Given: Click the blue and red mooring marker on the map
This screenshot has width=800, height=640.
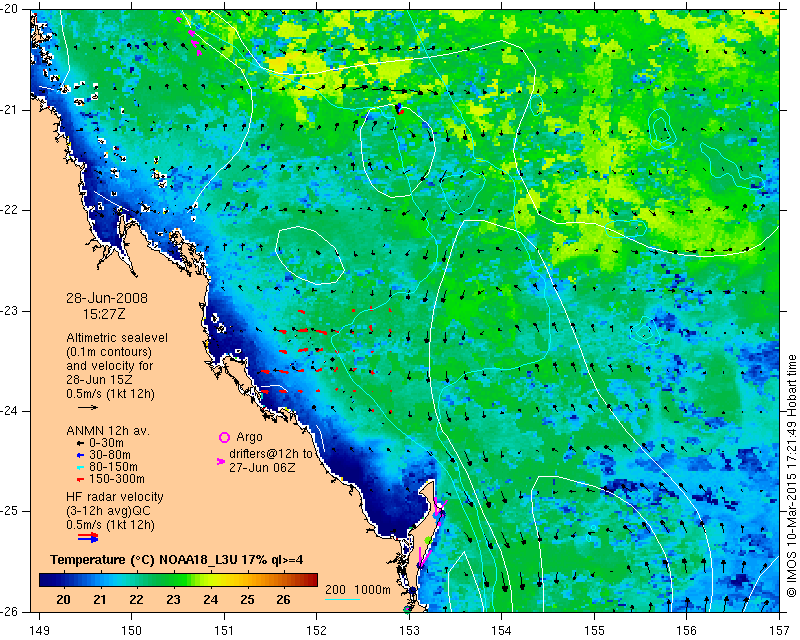Looking at the screenshot, I should [399, 108].
